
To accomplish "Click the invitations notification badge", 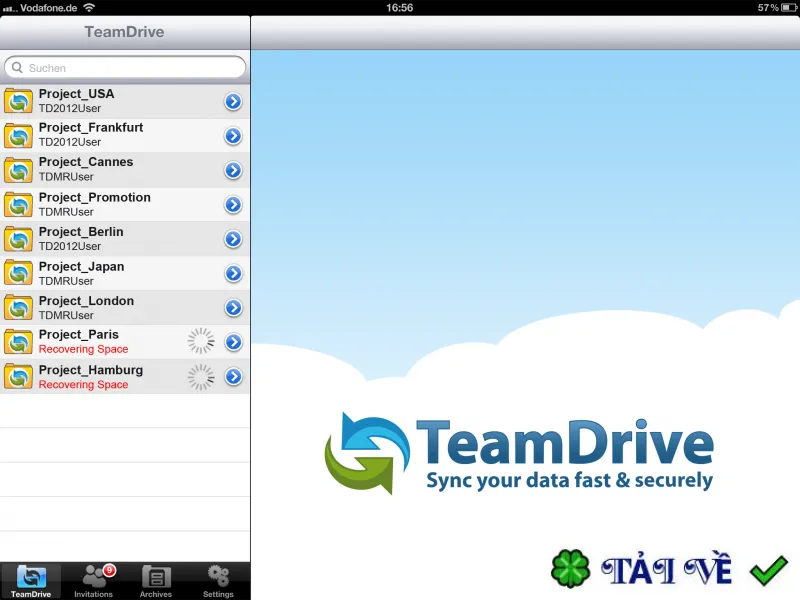I will (x=109, y=570).
